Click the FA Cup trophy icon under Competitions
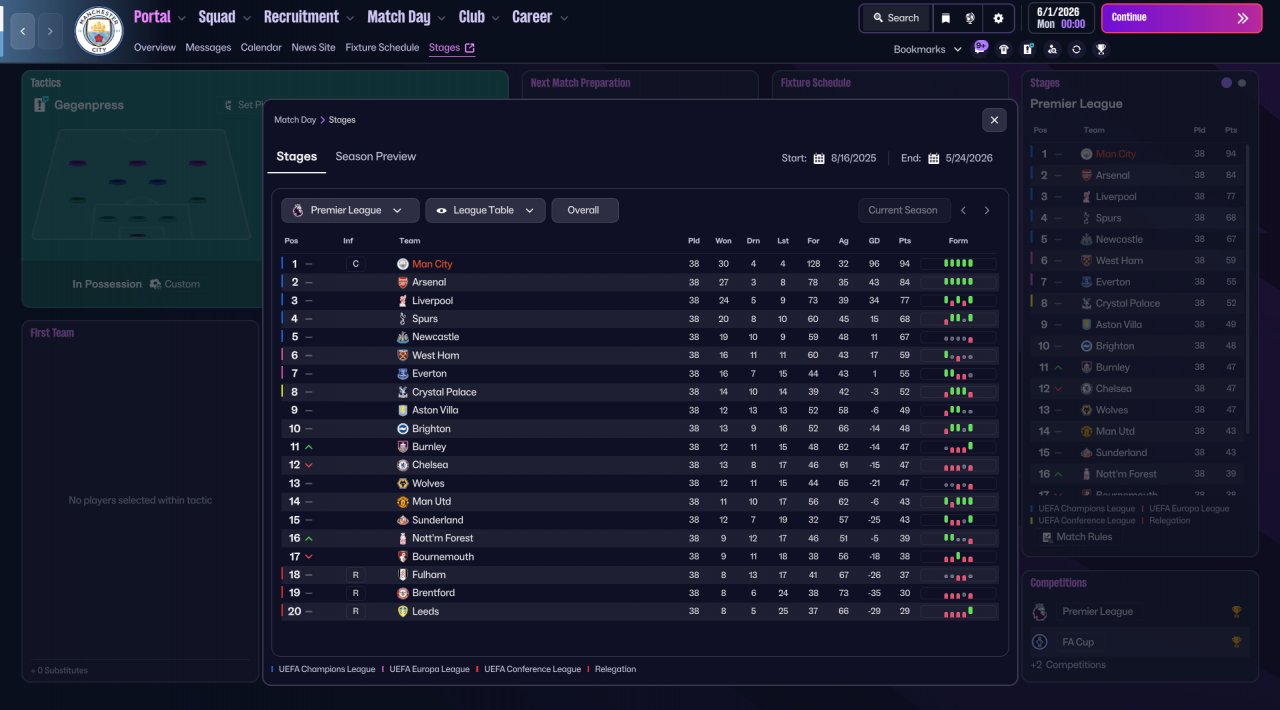The width and height of the screenshot is (1280, 710). pos(1237,642)
